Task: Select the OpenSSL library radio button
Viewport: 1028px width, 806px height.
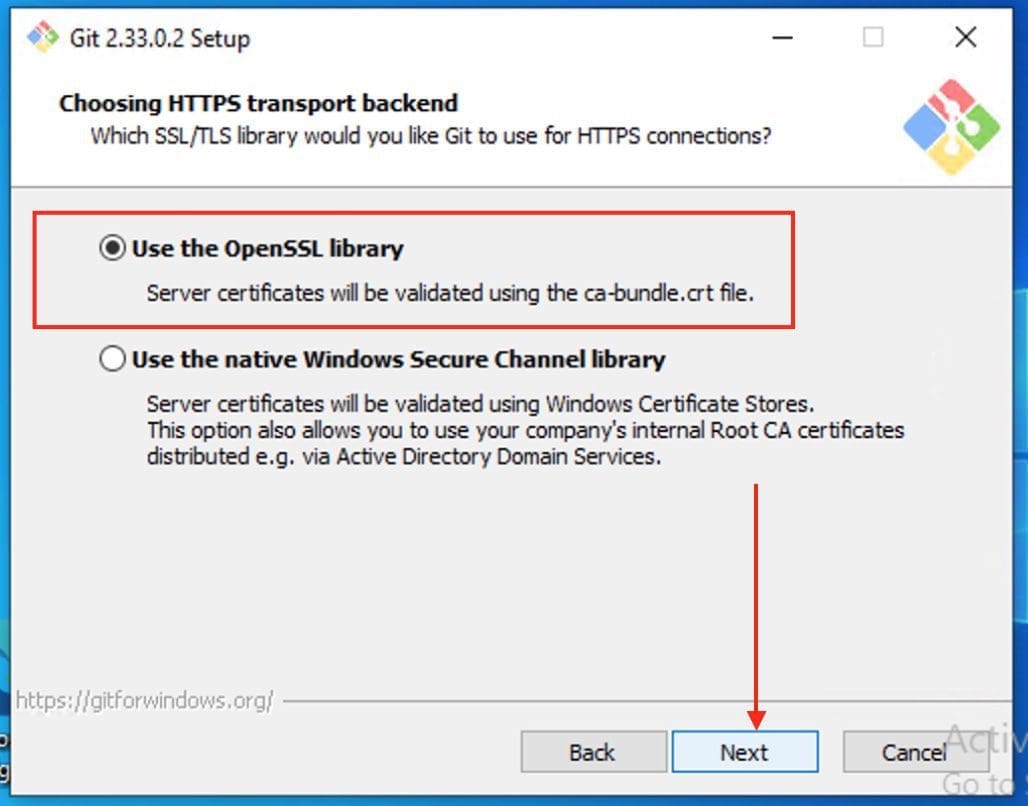Action: [113, 248]
